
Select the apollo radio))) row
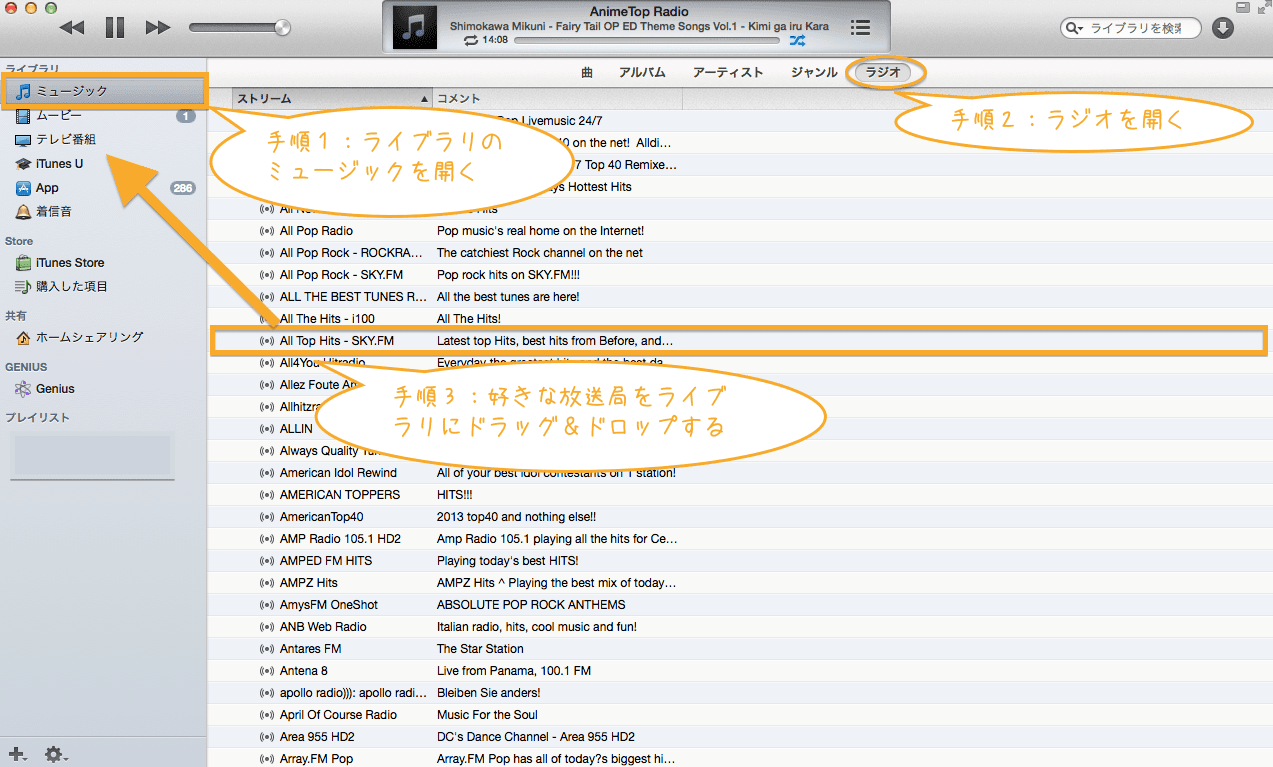coord(740,693)
